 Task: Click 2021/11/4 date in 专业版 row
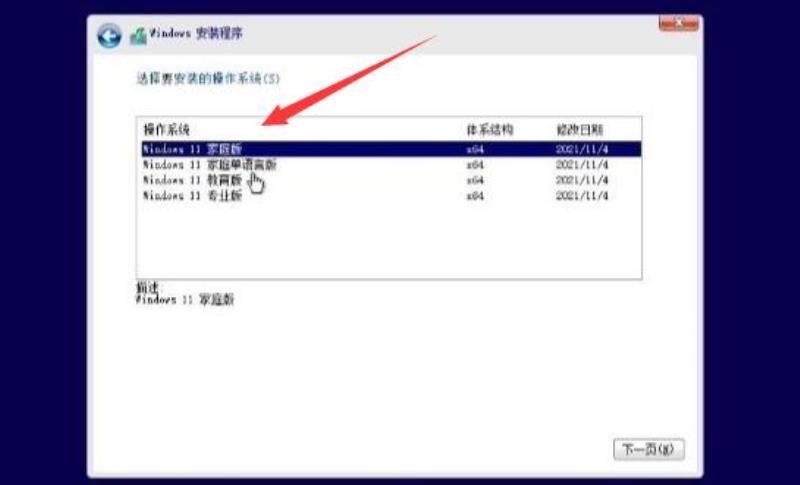point(582,196)
